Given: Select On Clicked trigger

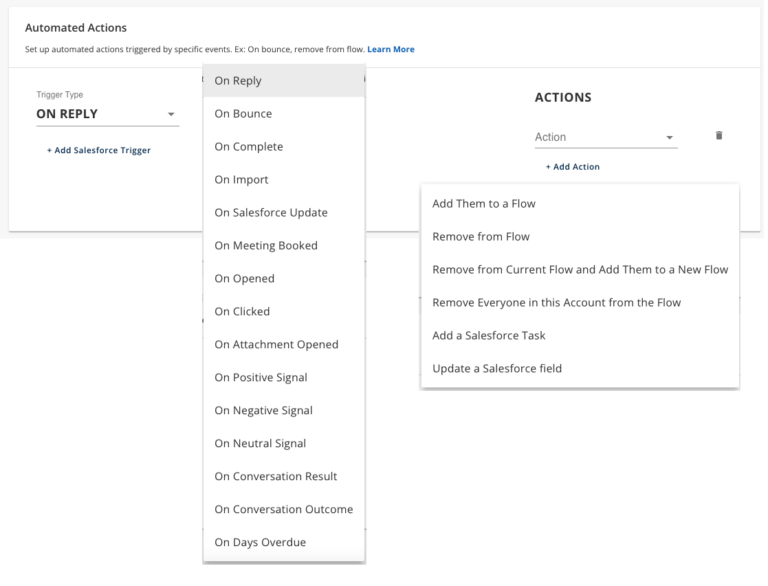Looking at the screenshot, I should [286, 312].
